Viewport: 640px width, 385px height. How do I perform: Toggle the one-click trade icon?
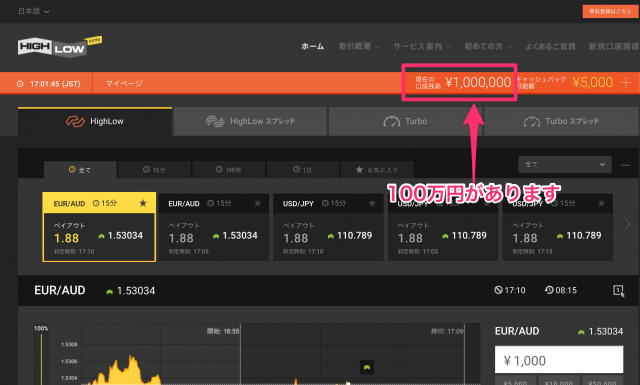click(619, 291)
